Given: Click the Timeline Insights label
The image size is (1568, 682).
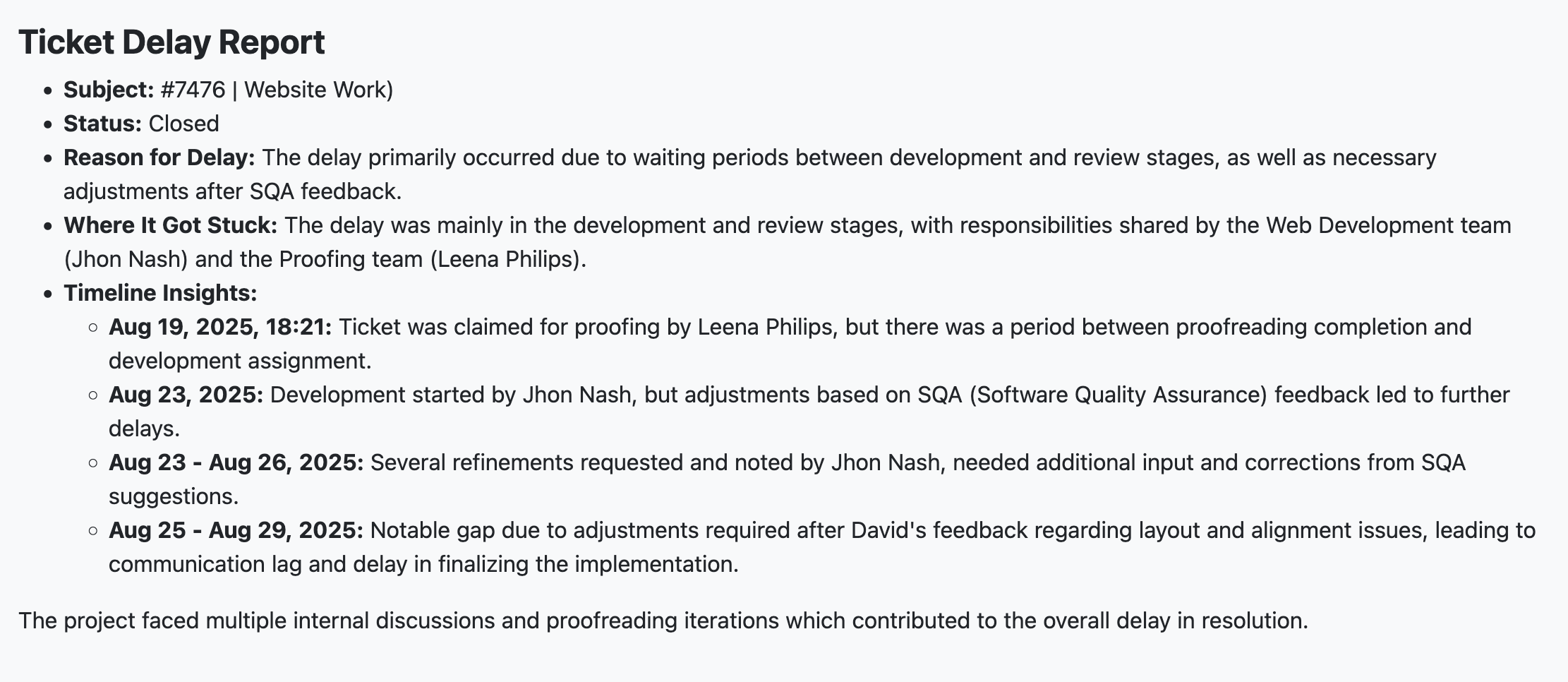Looking at the screenshot, I should click(x=160, y=293).
